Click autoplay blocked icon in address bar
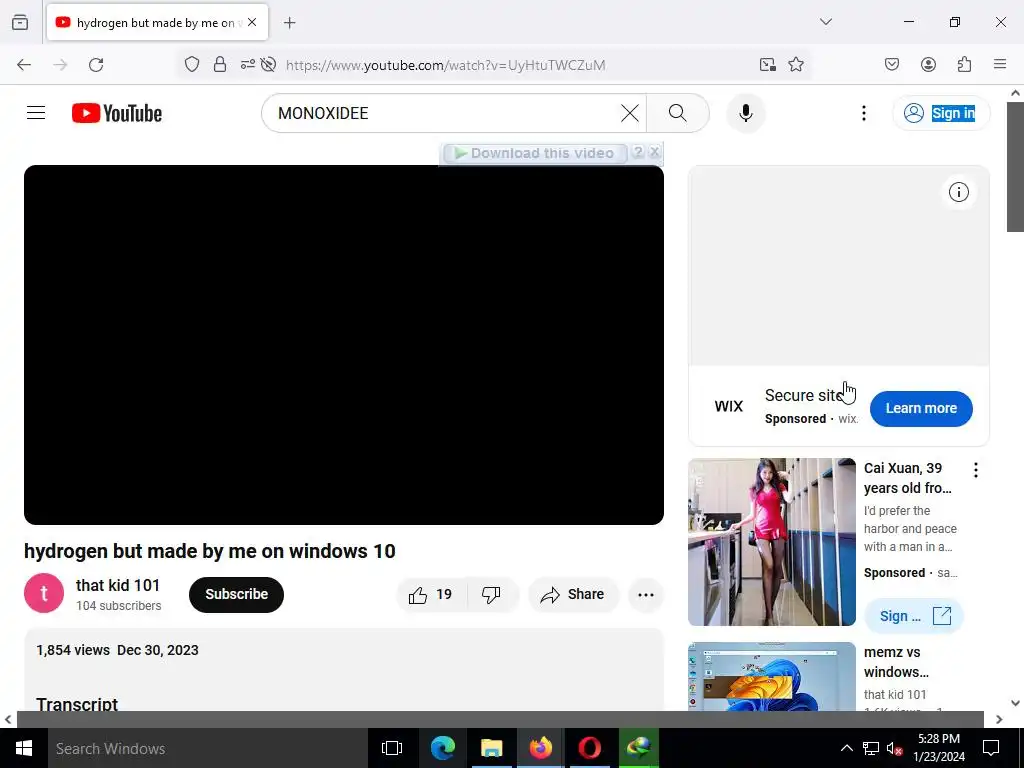Viewport: 1024px width, 768px height. pos(268,64)
